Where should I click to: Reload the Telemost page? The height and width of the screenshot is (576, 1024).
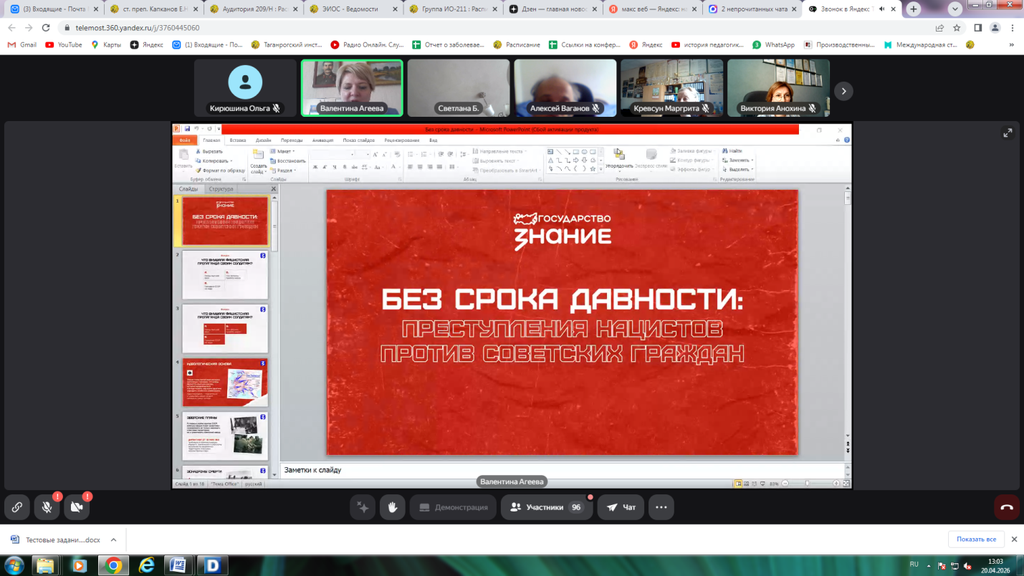[x=46, y=28]
